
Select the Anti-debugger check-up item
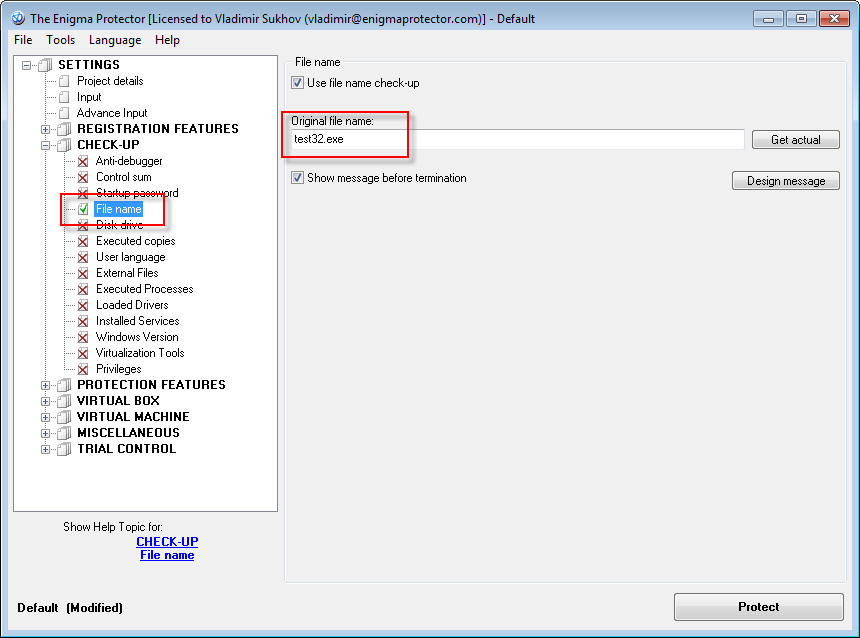tap(129, 161)
